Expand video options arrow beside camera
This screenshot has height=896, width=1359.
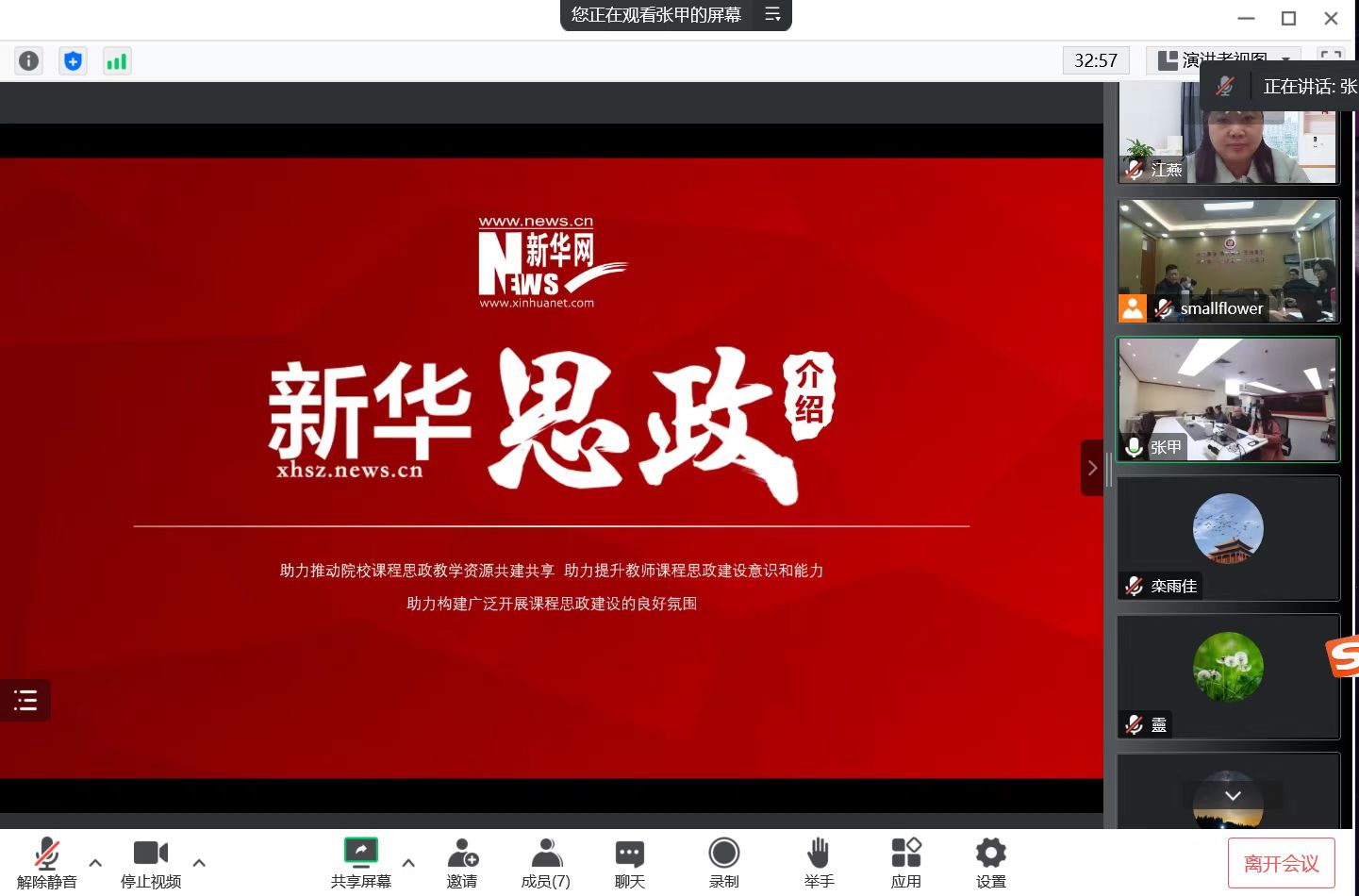click(199, 862)
